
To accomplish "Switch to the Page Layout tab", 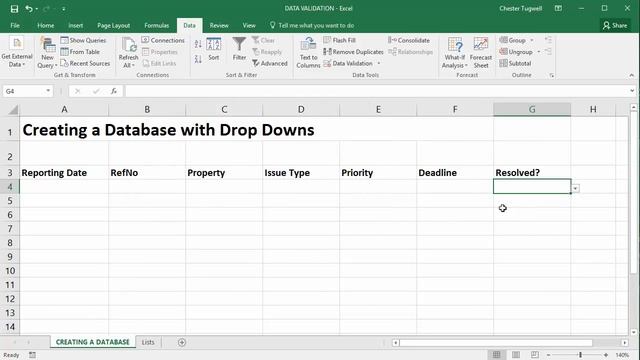I will [113, 25].
